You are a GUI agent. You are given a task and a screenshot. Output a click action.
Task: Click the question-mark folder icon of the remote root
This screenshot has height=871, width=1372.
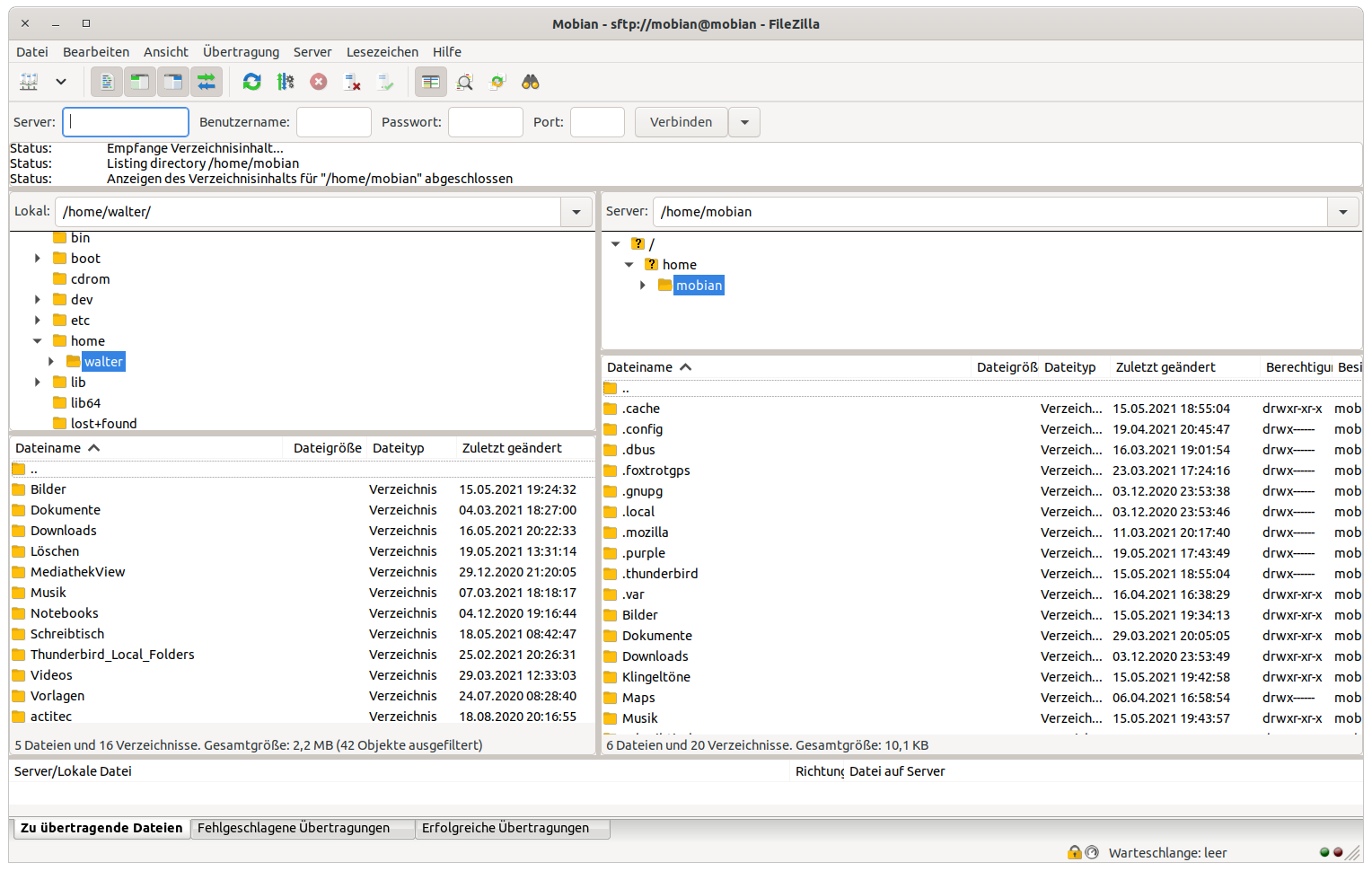click(x=638, y=243)
